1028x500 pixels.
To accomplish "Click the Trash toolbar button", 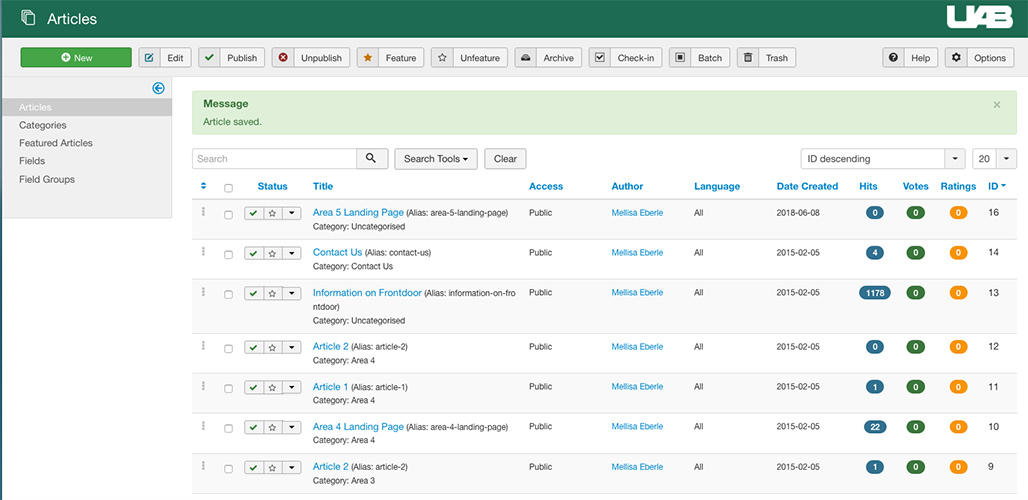I will [x=767, y=58].
